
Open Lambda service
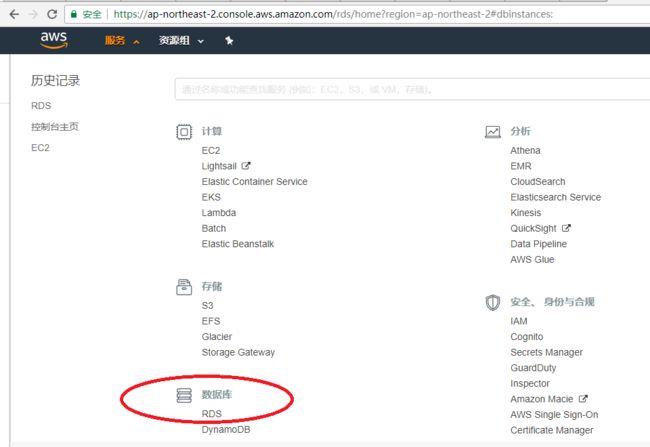(x=219, y=213)
